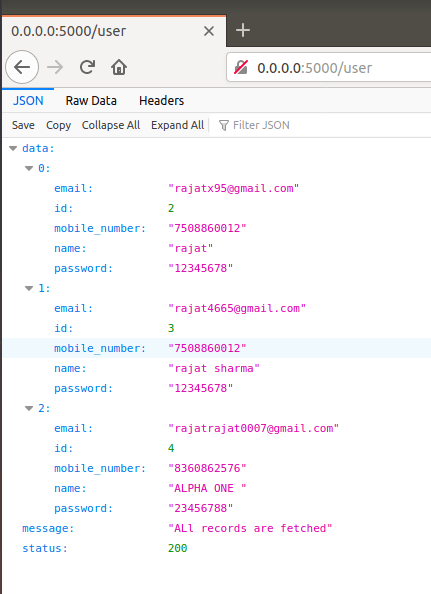Switch to the JSON tab

28,101
